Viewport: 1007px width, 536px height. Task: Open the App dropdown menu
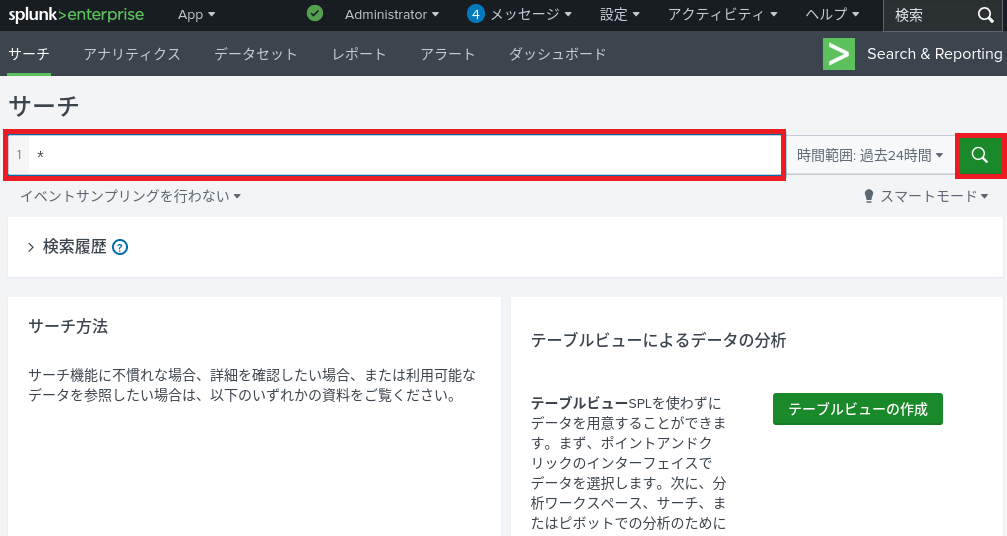pyautogui.click(x=196, y=15)
